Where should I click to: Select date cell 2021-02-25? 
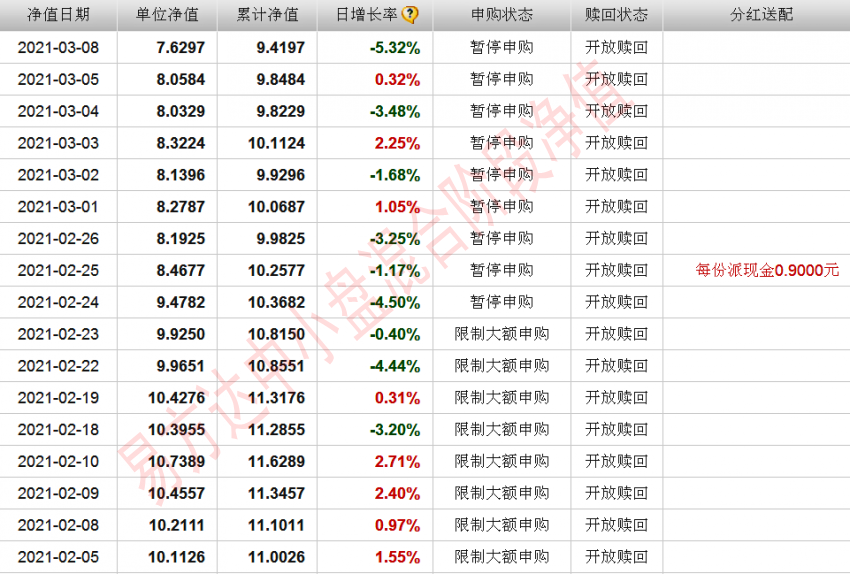59,270
